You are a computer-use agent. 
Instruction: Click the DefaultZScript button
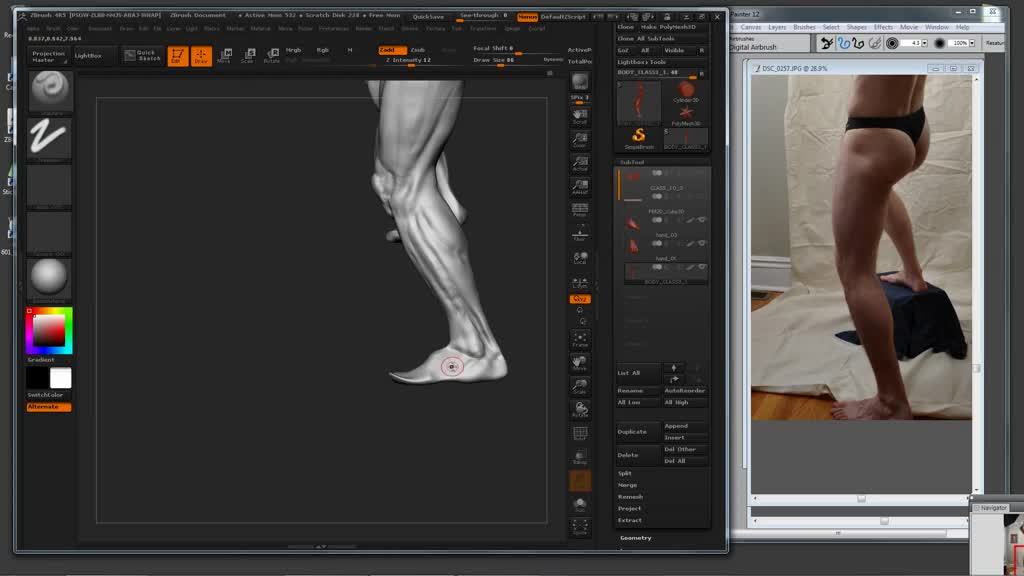pyautogui.click(x=564, y=16)
